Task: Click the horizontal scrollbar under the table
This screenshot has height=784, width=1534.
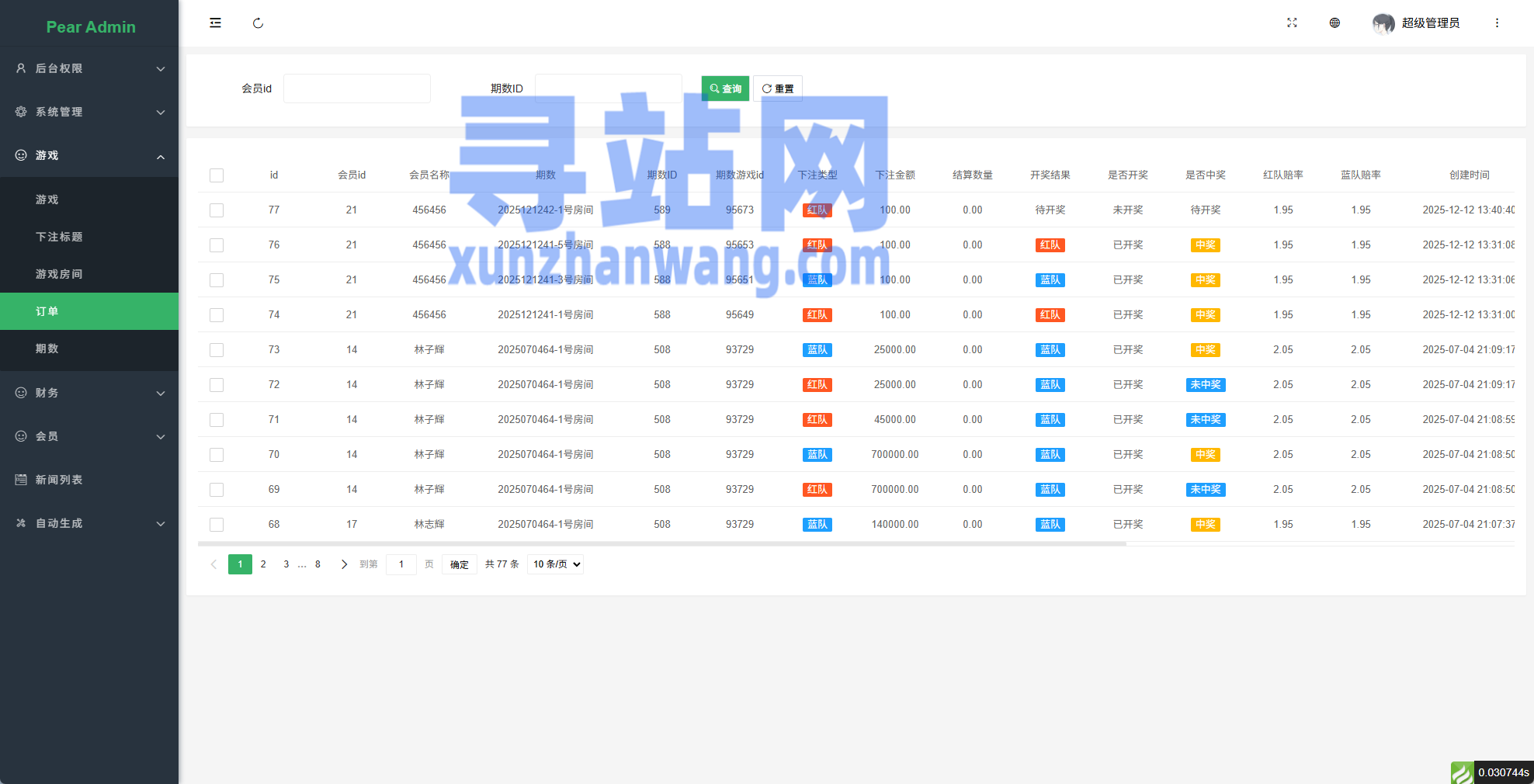Action: (x=661, y=544)
